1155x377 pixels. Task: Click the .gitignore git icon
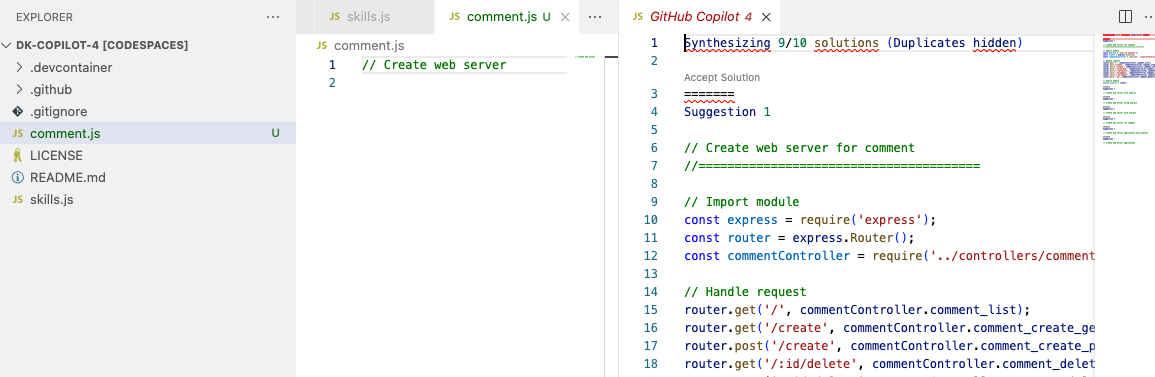tap(18, 112)
